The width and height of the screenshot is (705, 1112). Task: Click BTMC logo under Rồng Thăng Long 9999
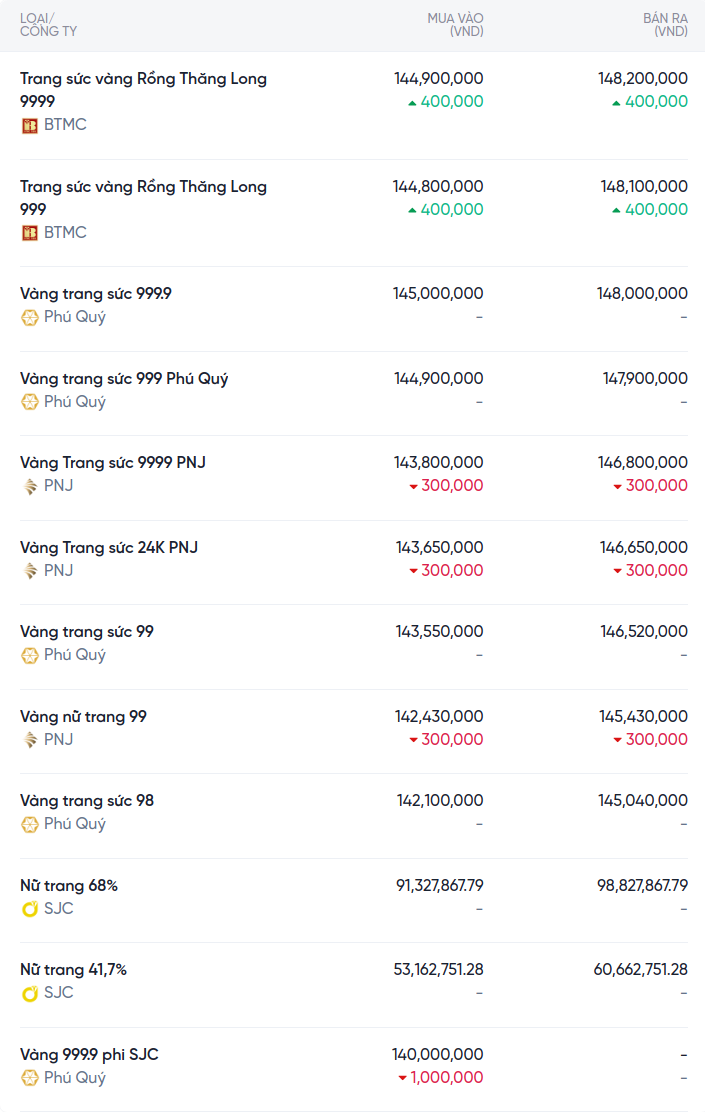click(x=30, y=125)
